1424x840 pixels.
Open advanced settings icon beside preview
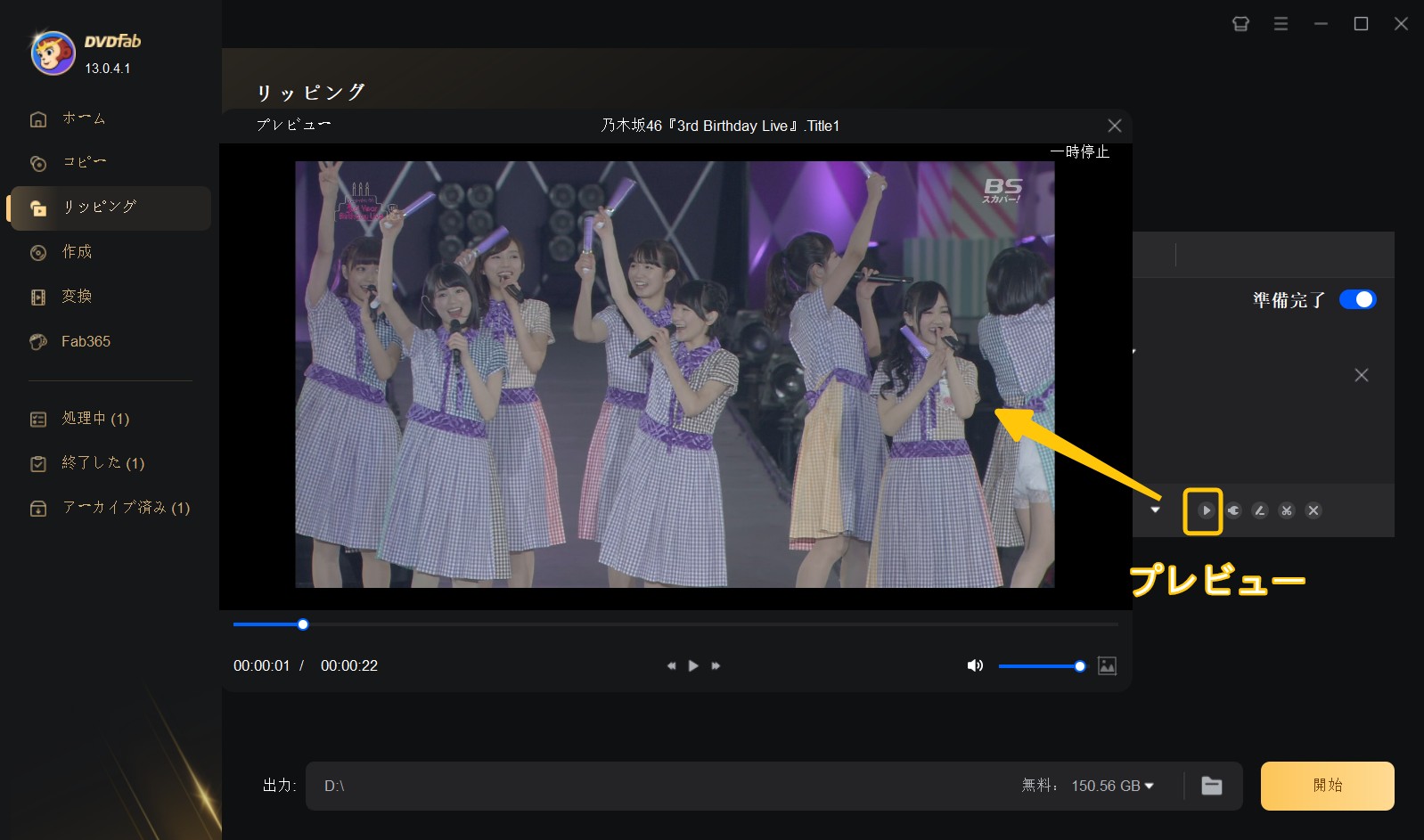1233,510
